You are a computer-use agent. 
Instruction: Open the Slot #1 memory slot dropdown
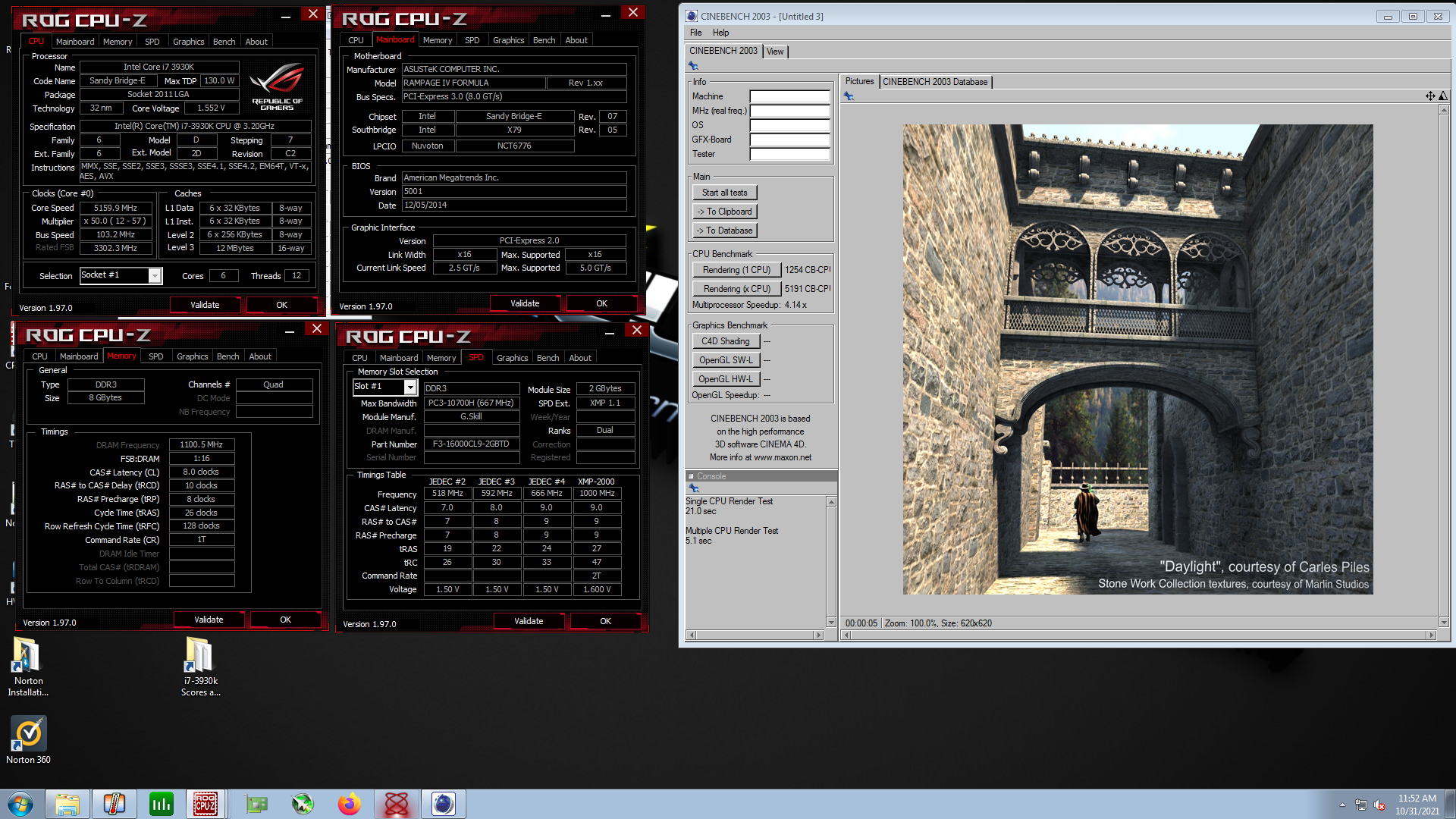(x=410, y=388)
